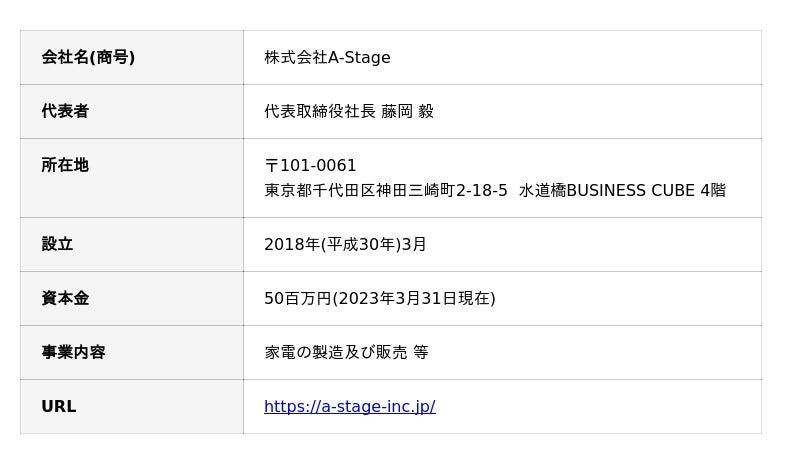Image resolution: width=800 pixels, height=464 pixels.
Task: Click the 所在地 row label
Action: tap(65, 165)
